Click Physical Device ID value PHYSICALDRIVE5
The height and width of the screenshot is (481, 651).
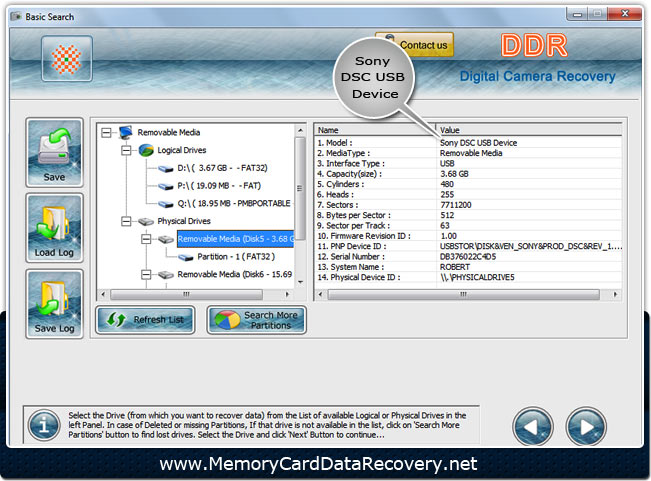pyautogui.click(x=477, y=277)
